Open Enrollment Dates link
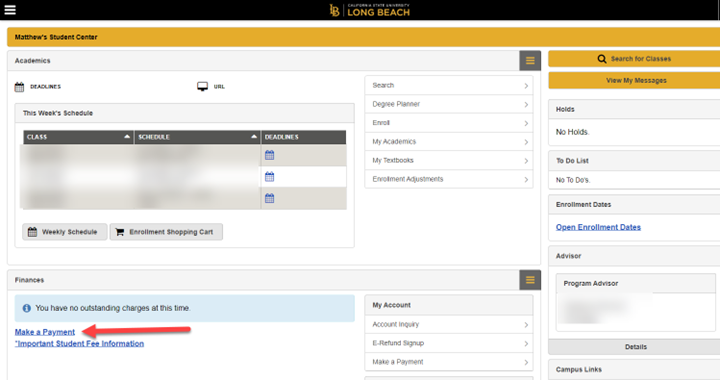This screenshot has height=380, width=720. 598,227
